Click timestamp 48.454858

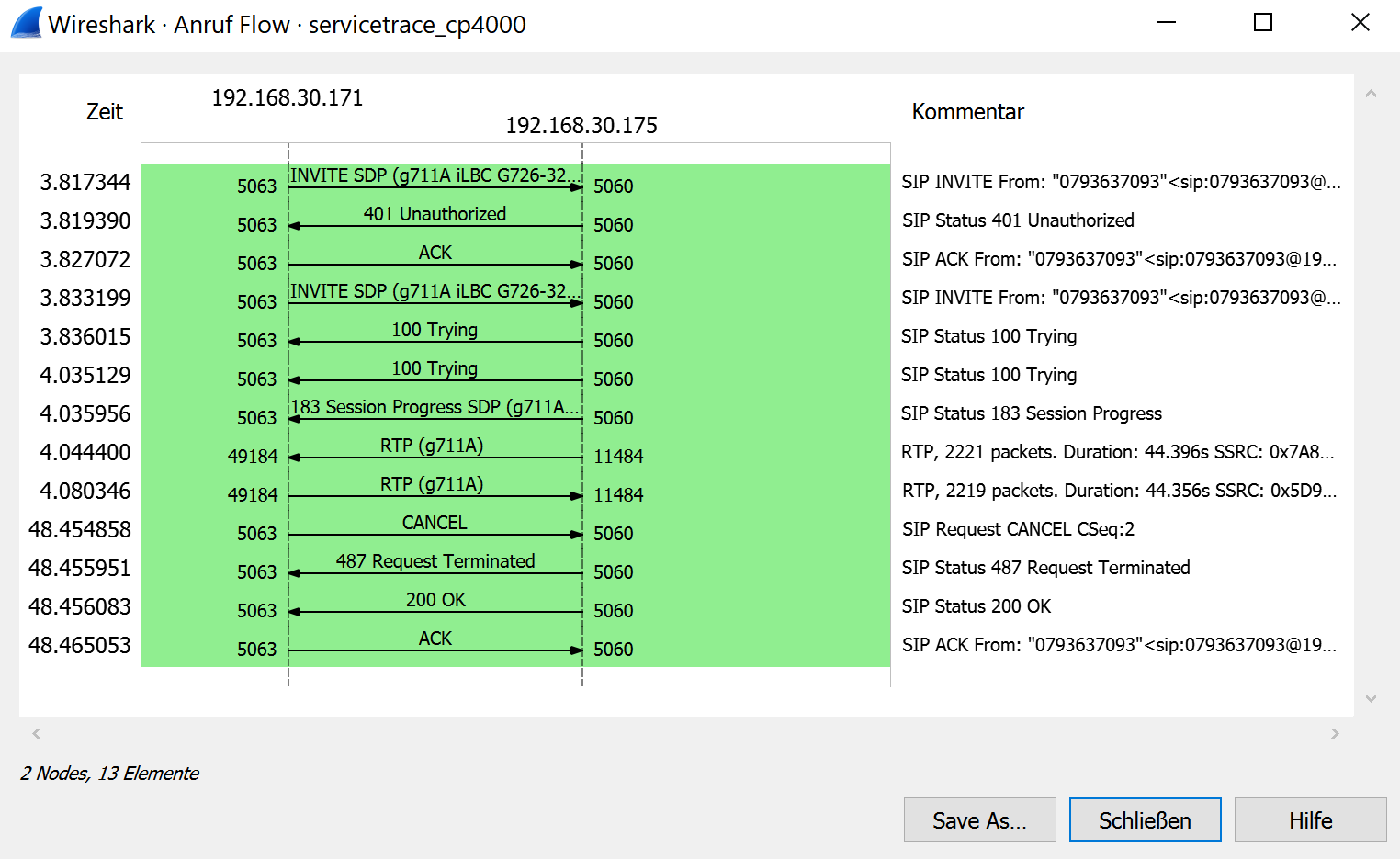click(x=80, y=529)
